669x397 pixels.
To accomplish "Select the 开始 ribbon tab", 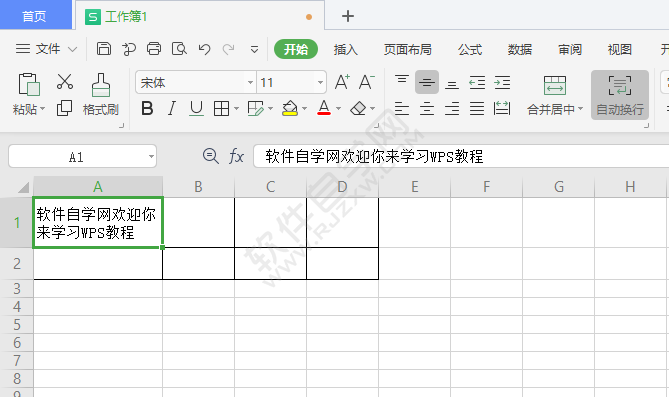I will pos(296,50).
